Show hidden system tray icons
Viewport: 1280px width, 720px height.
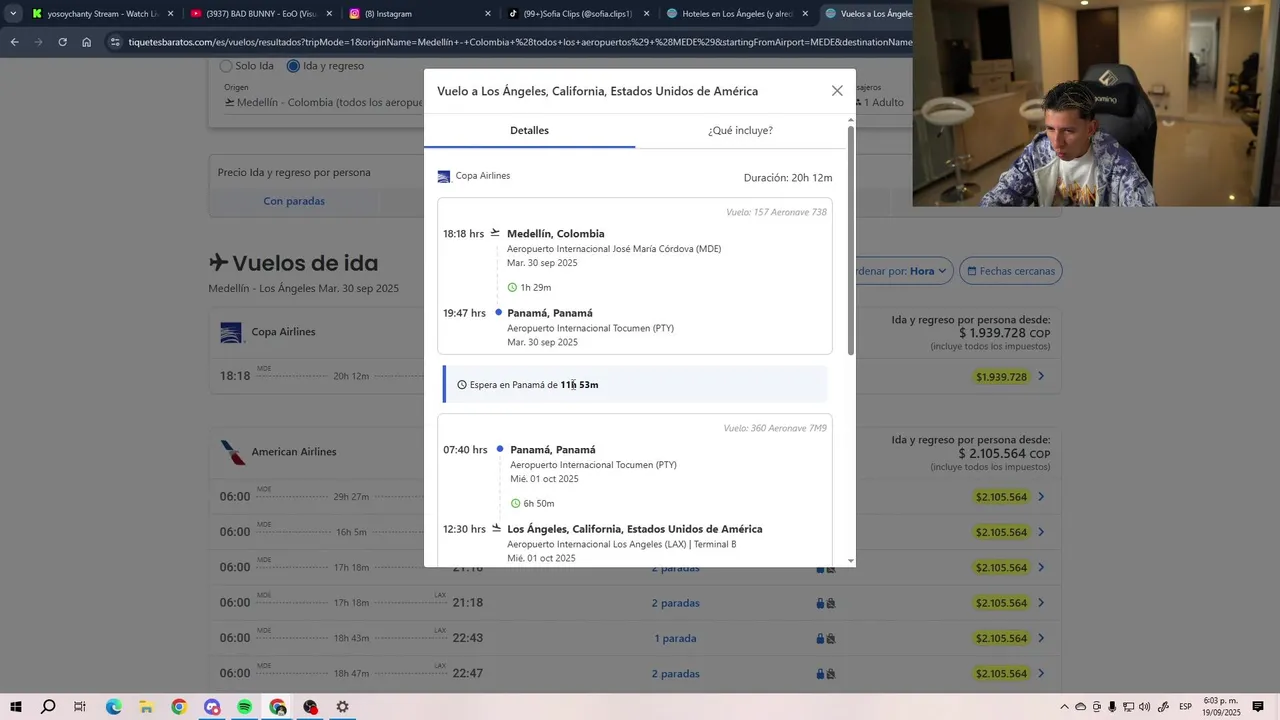click(x=1064, y=707)
